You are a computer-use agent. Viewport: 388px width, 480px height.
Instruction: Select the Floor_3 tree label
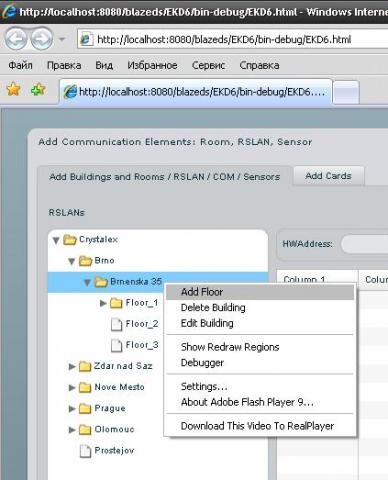[x=142, y=345]
